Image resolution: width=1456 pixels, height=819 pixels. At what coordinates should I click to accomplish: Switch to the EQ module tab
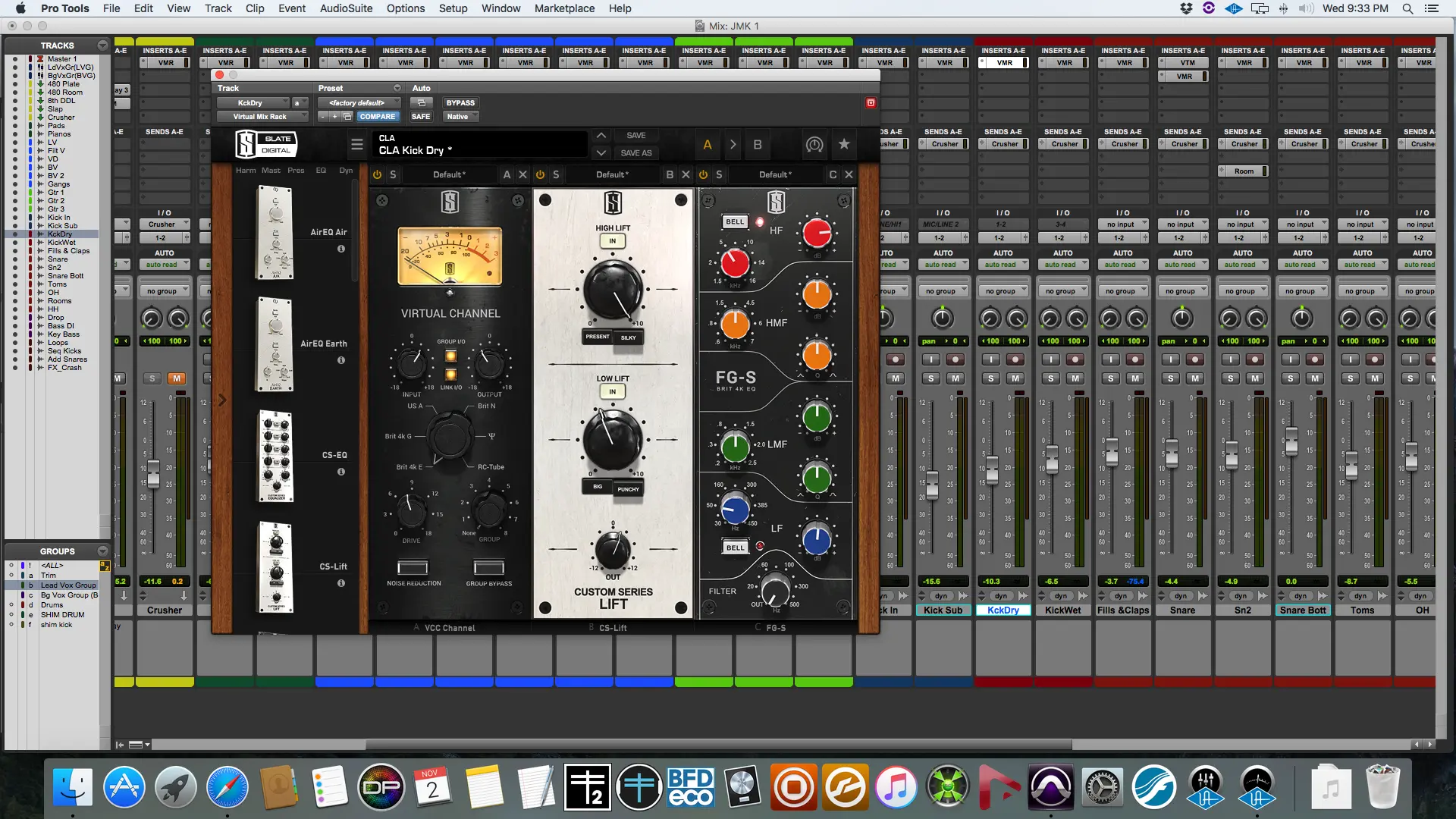[321, 171]
